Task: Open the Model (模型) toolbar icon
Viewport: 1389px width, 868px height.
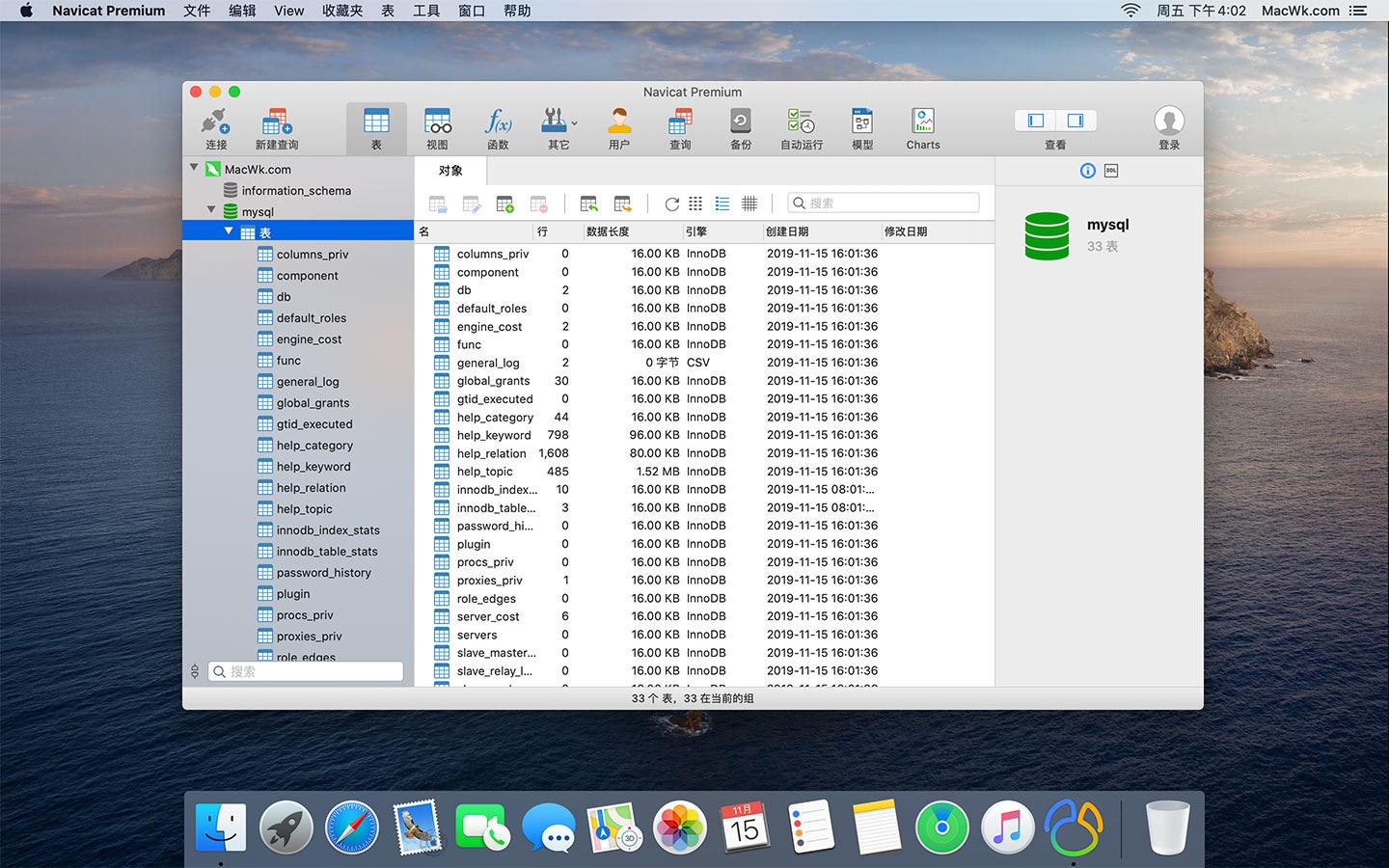Action: coord(862,128)
